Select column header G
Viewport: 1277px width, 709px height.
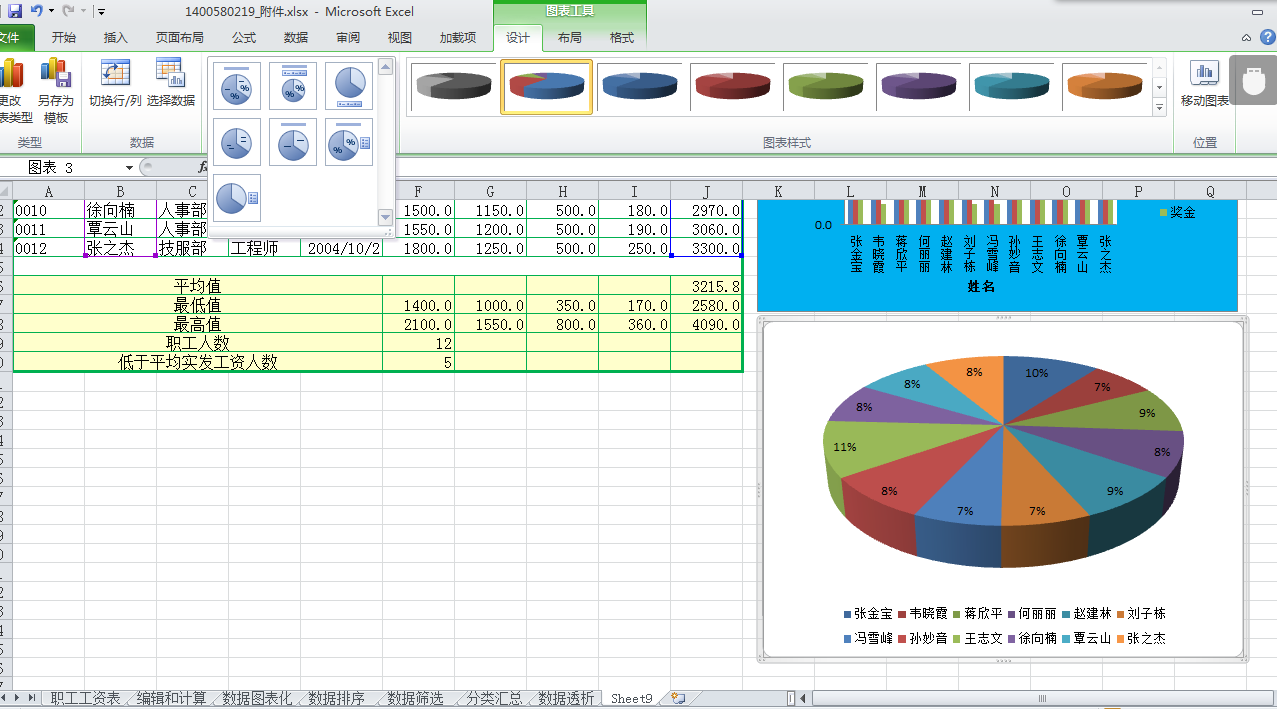[x=491, y=191]
